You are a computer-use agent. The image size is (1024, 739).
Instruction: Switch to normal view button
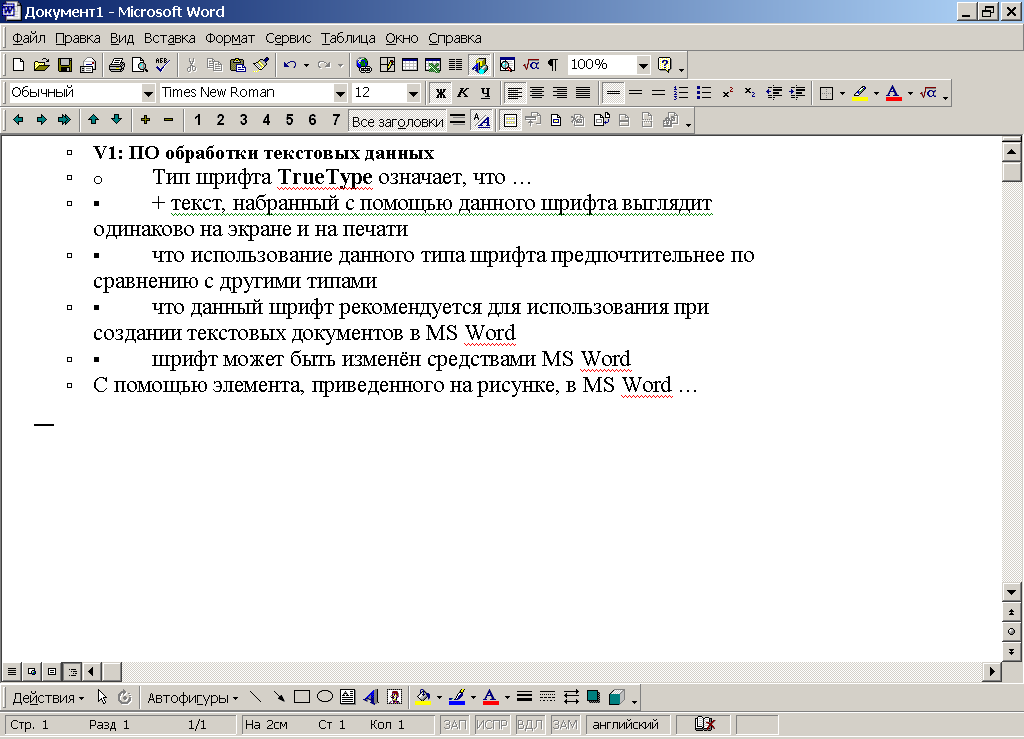pyautogui.click(x=12, y=671)
